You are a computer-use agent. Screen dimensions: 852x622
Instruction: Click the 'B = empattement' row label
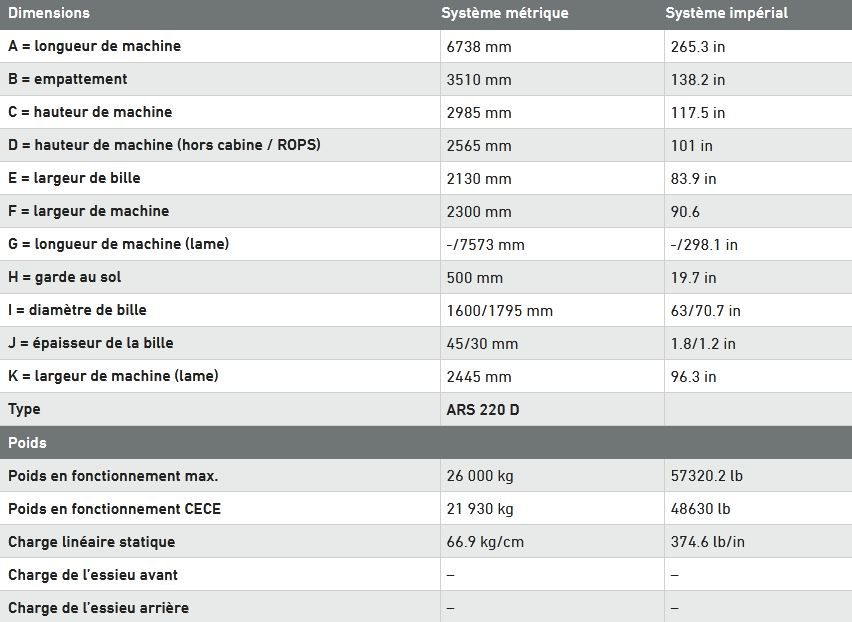pos(68,79)
